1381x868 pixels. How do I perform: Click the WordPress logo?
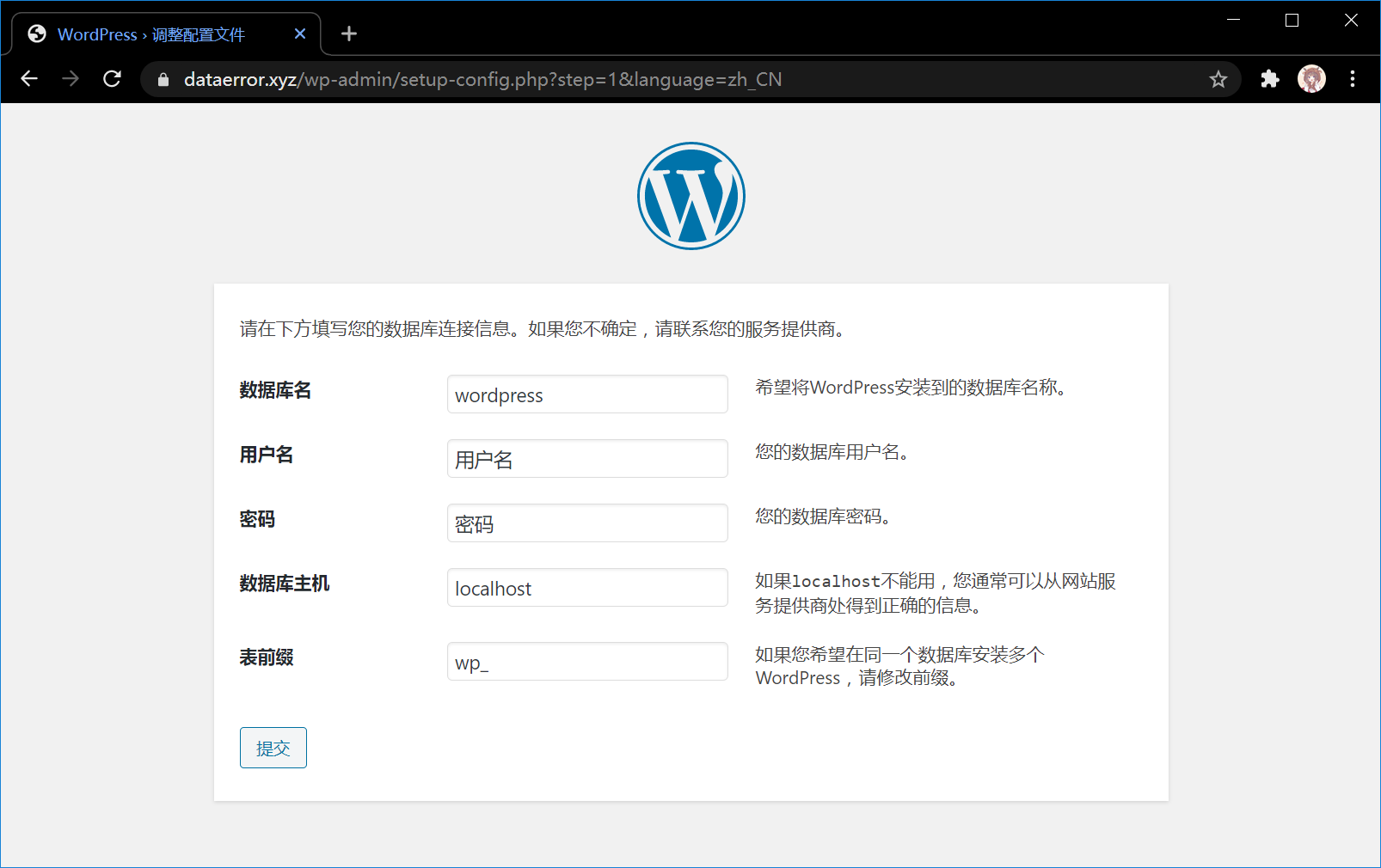point(690,196)
